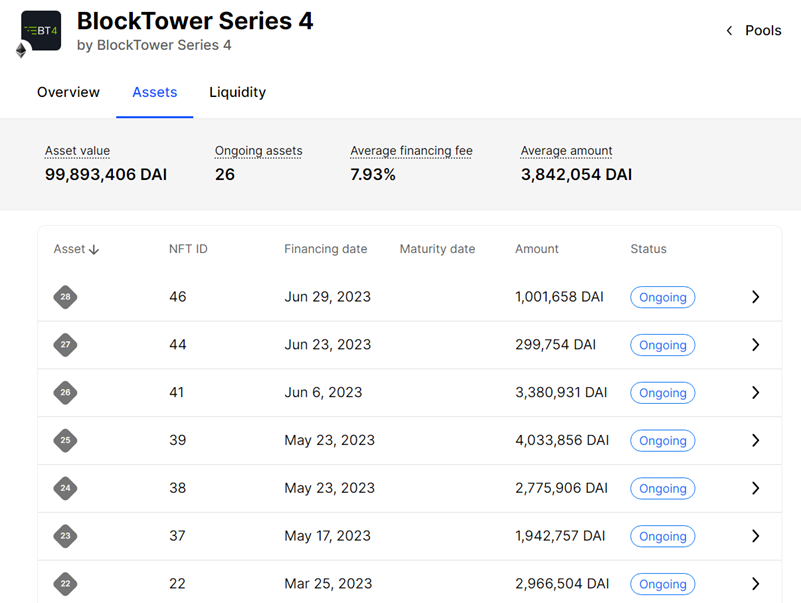The height and width of the screenshot is (603, 801).
Task: Click the Jun 23, 2023 financing date
Action: point(327,344)
